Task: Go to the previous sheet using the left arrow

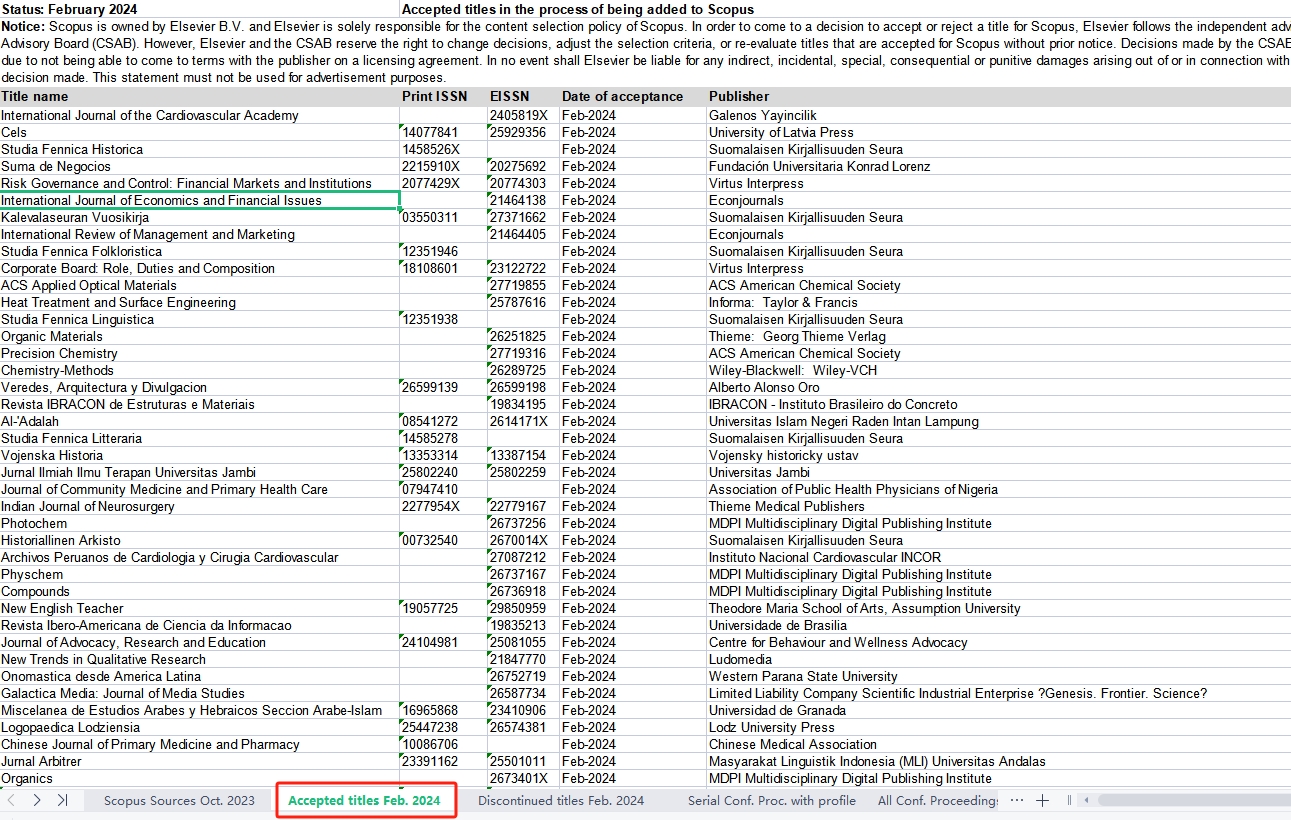Action: point(12,800)
